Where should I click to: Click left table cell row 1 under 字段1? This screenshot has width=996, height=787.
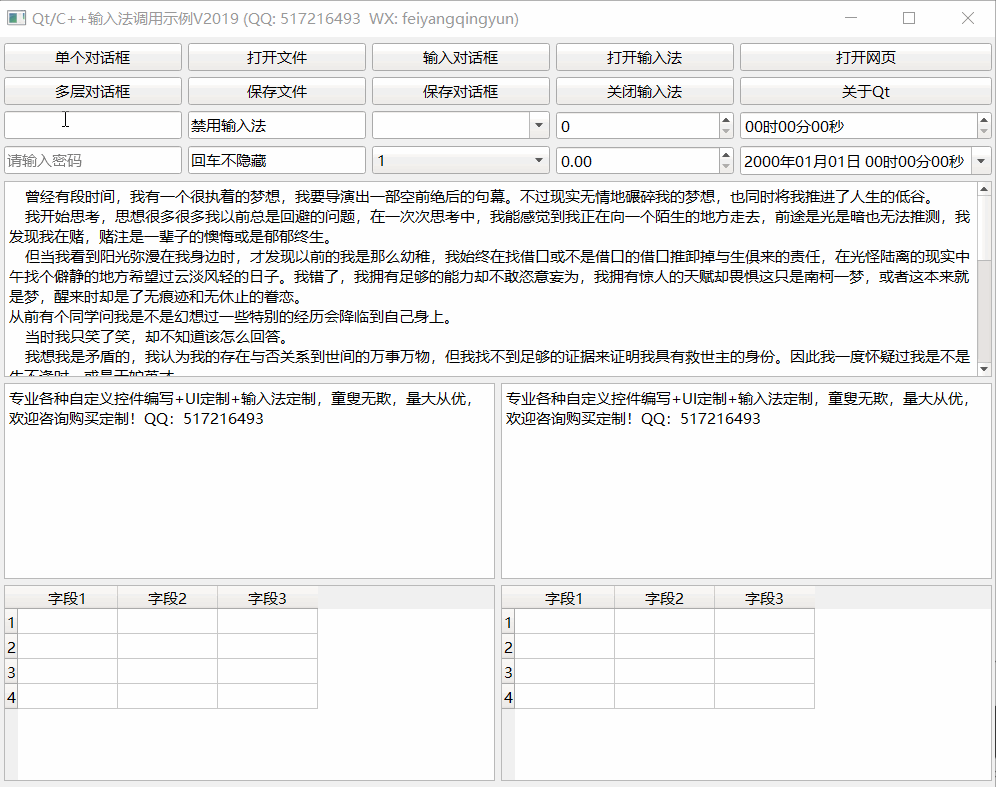click(67, 622)
